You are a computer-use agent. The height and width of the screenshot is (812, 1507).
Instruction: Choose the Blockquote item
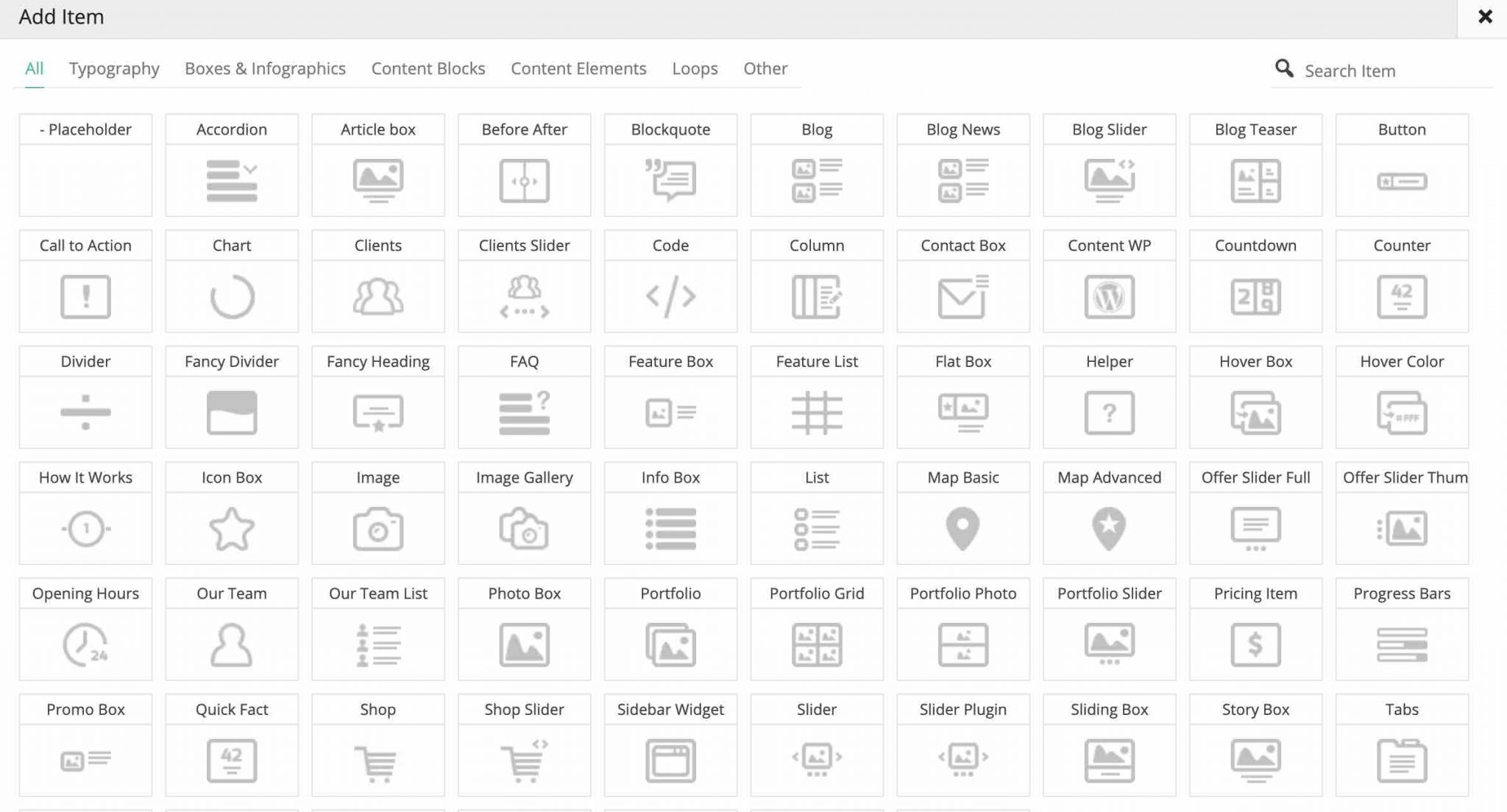670,180
